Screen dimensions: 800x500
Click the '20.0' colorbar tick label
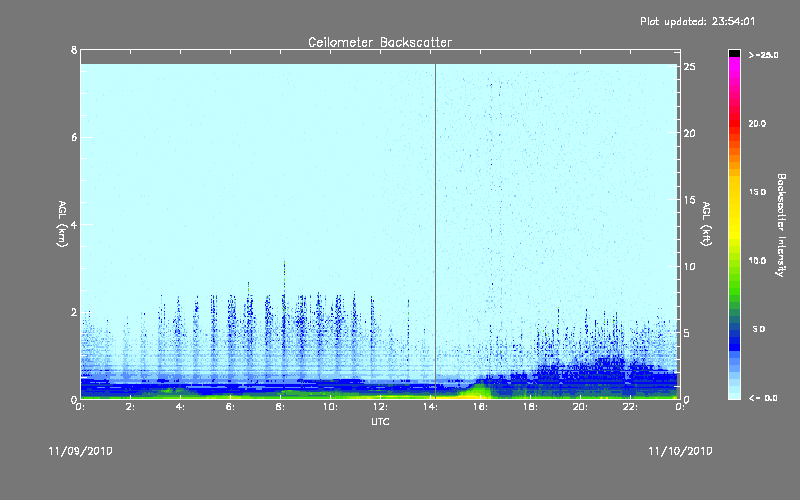coord(757,123)
